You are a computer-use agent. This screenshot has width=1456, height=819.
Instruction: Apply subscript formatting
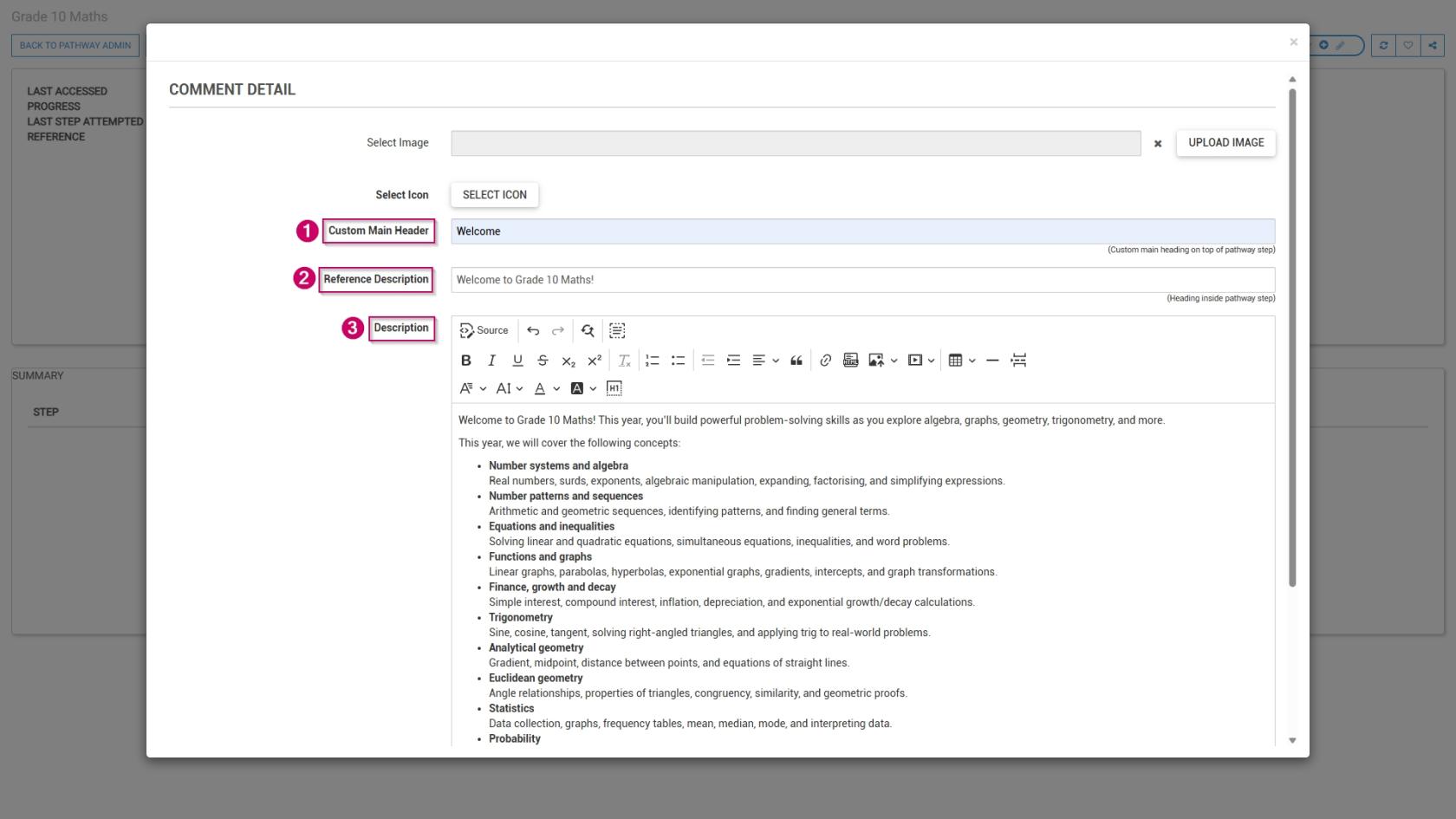(x=569, y=361)
